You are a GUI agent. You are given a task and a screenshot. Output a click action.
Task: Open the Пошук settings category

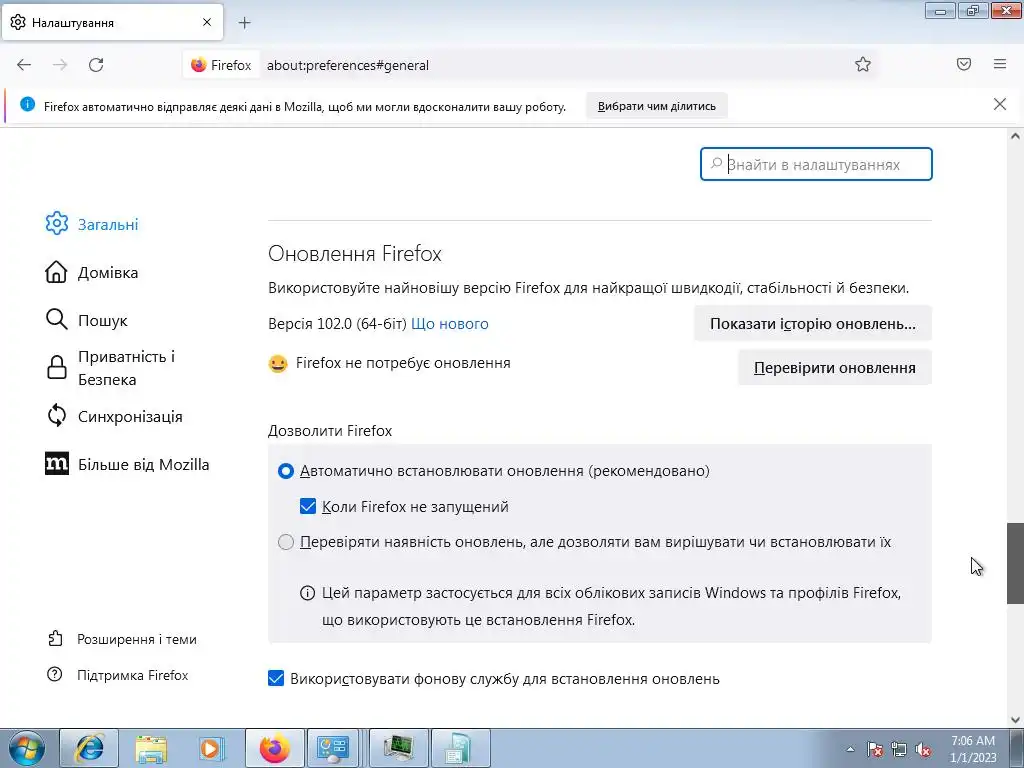[x=87, y=320]
